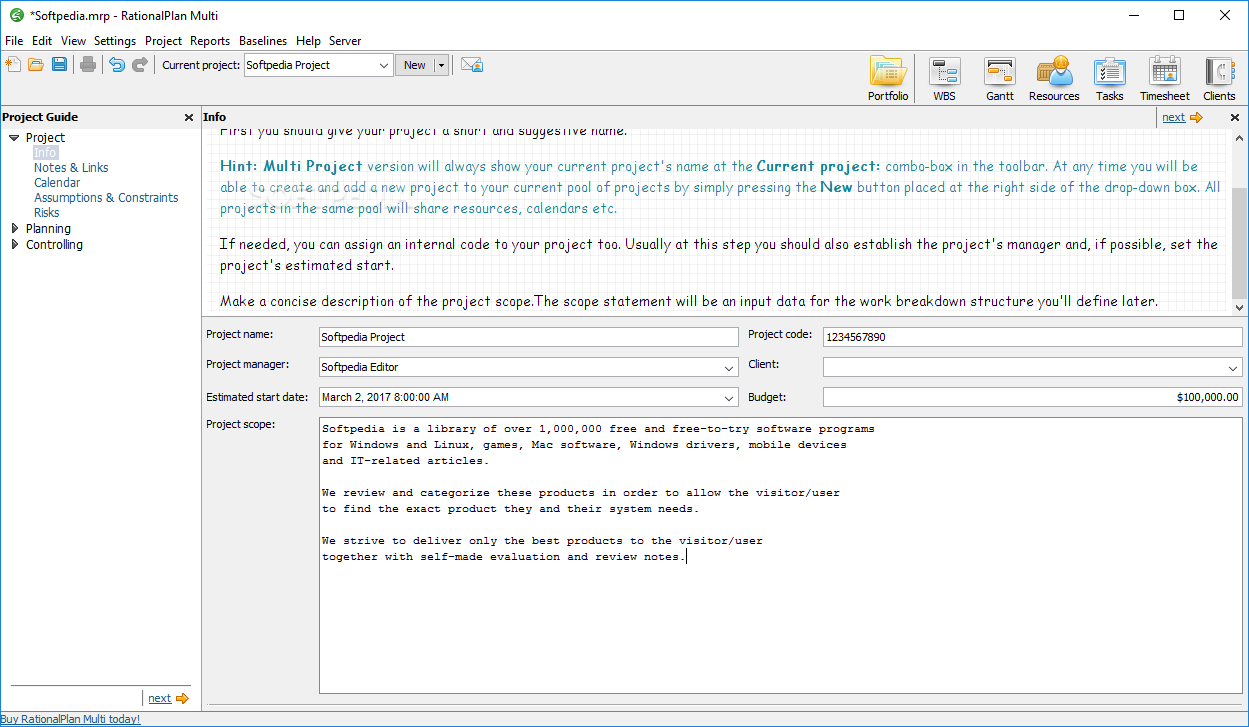Open the Help menu

pyautogui.click(x=308, y=41)
